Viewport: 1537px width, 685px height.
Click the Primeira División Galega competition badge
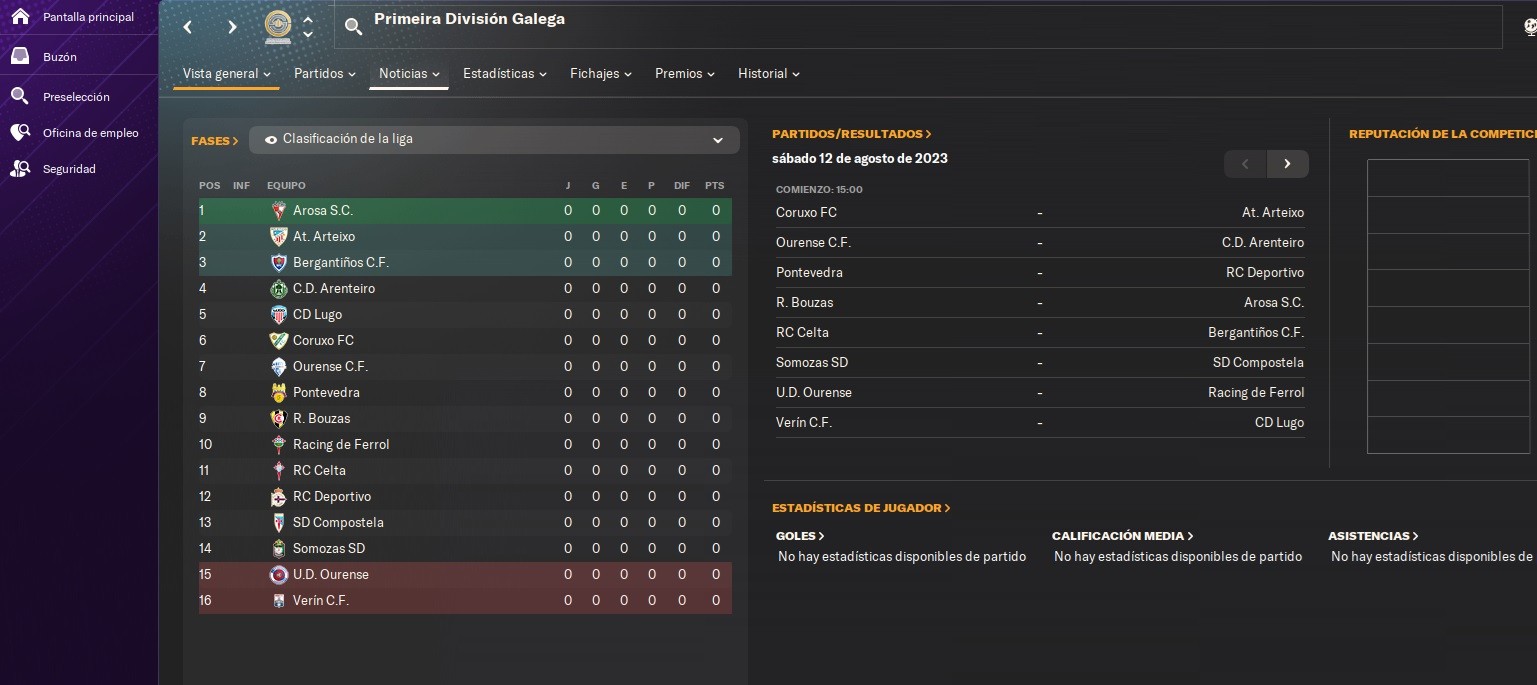[x=278, y=27]
